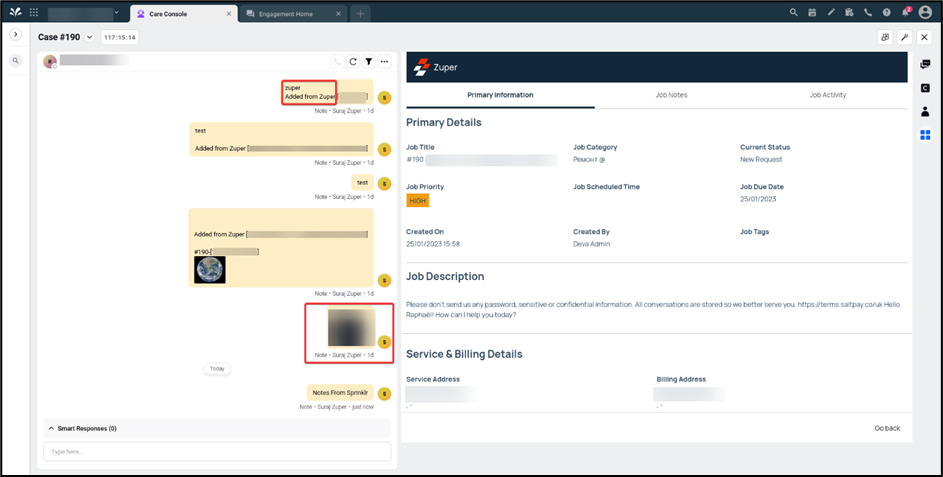Select the Primary Information tab

click(x=500, y=95)
